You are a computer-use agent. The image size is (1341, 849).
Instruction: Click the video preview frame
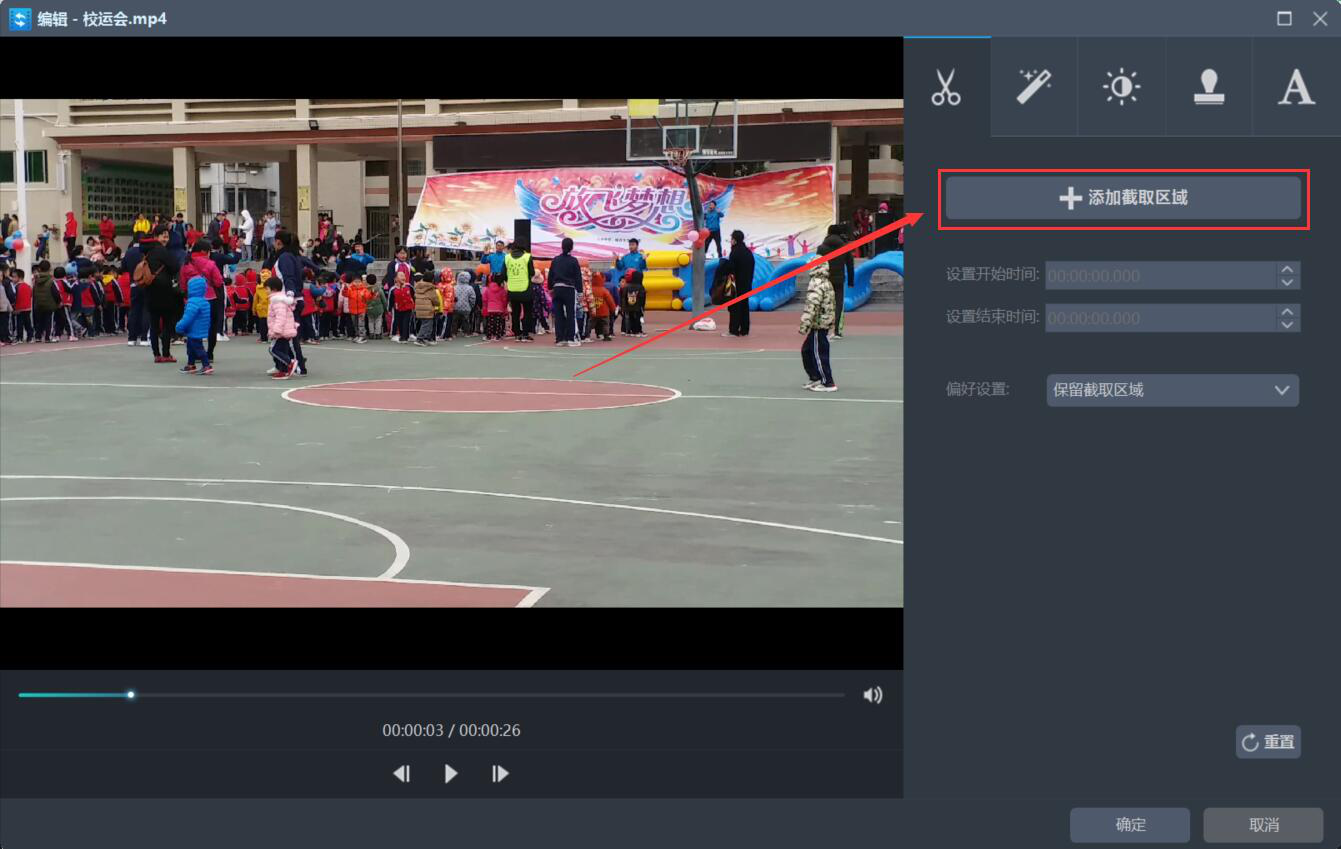tap(451, 353)
